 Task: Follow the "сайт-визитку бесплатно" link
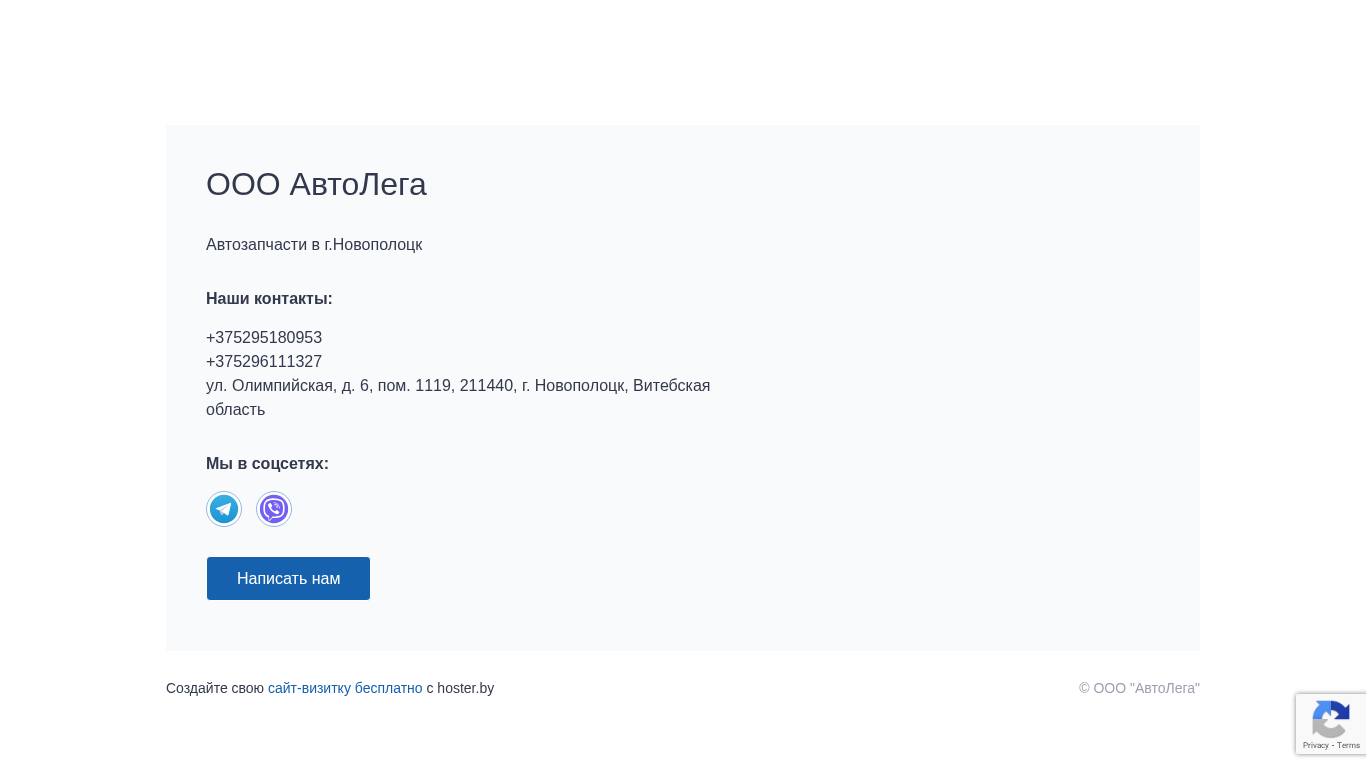click(345, 688)
